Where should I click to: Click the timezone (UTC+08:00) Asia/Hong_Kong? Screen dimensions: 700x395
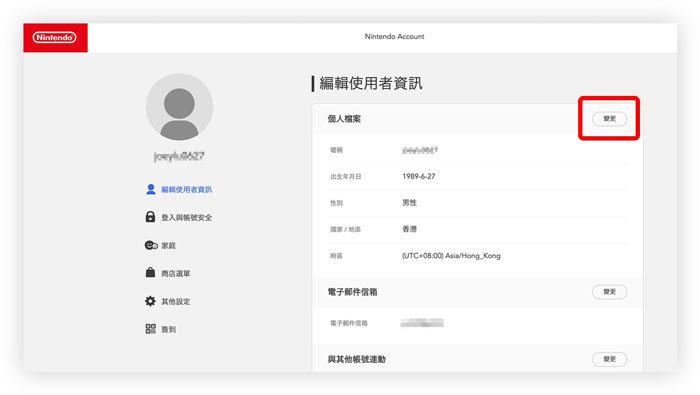click(x=451, y=256)
